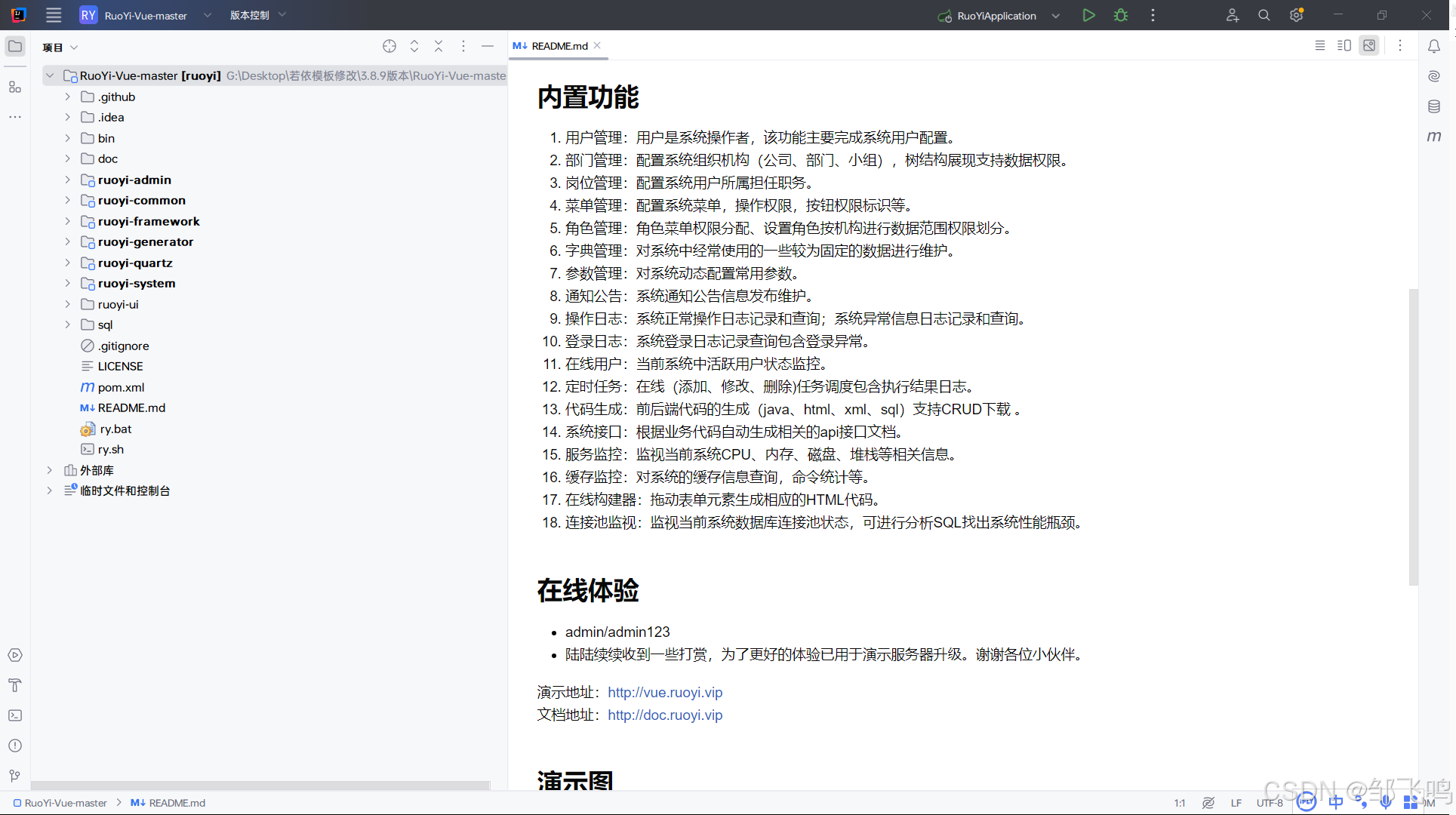1456x815 pixels.
Task: Open the main hamburger menu
Action: [54, 15]
